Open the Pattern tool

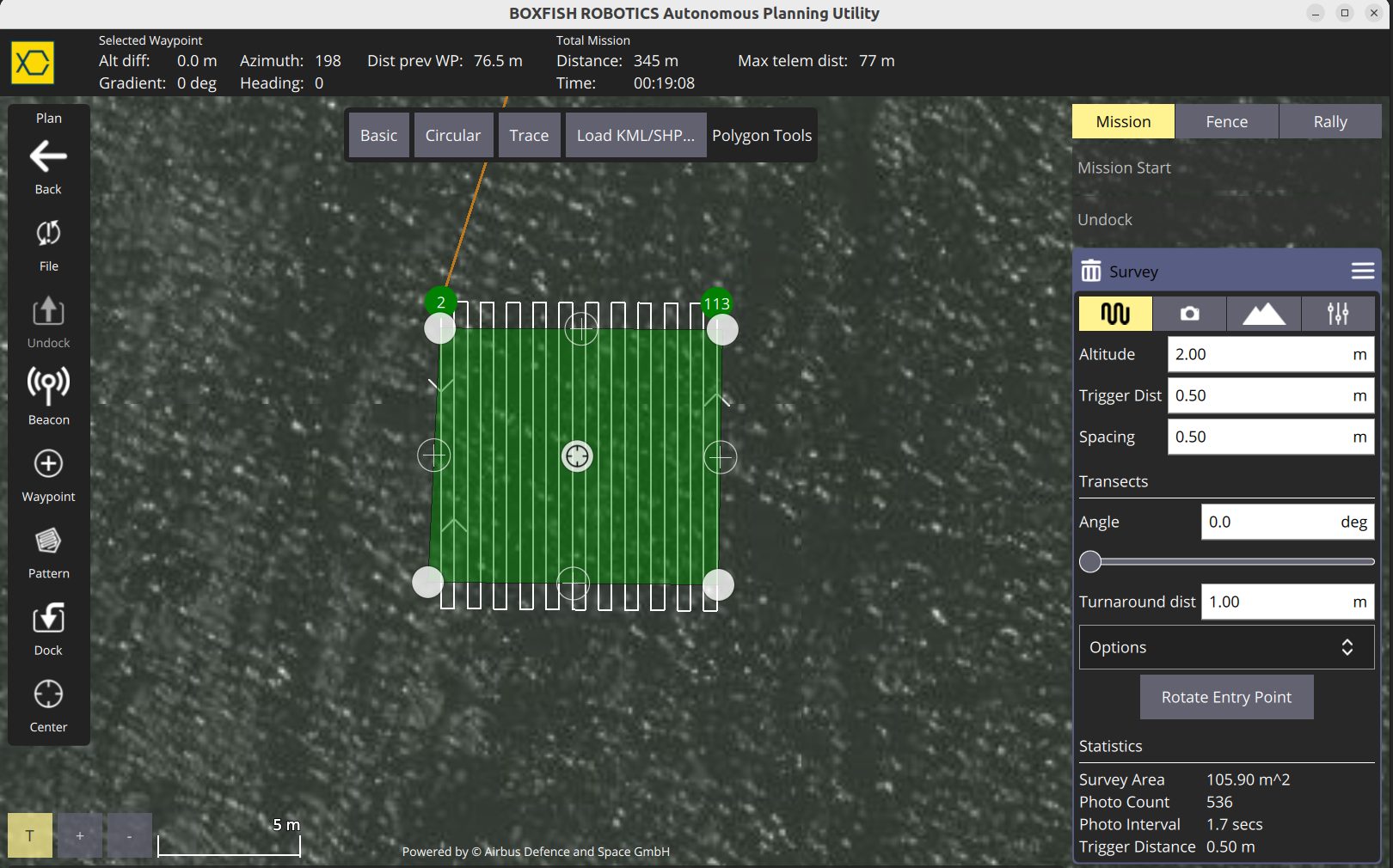pos(48,541)
